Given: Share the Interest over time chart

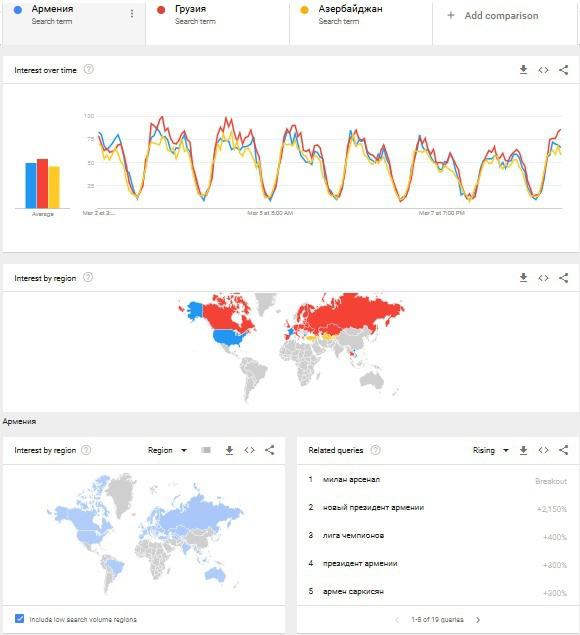Looking at the screenshot, I should click(x=563, y=70).
